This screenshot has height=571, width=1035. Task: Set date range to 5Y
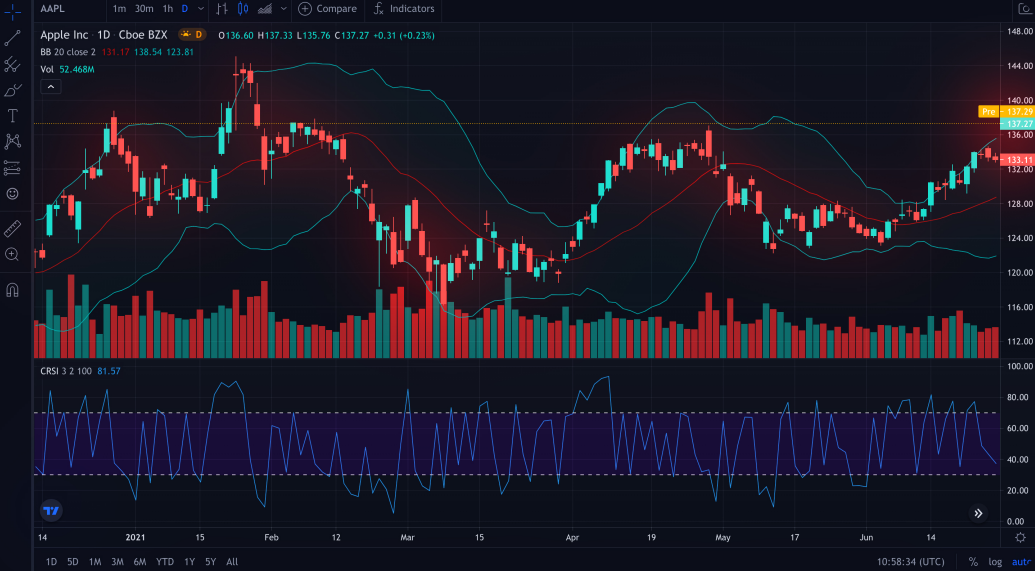(211, 562)
